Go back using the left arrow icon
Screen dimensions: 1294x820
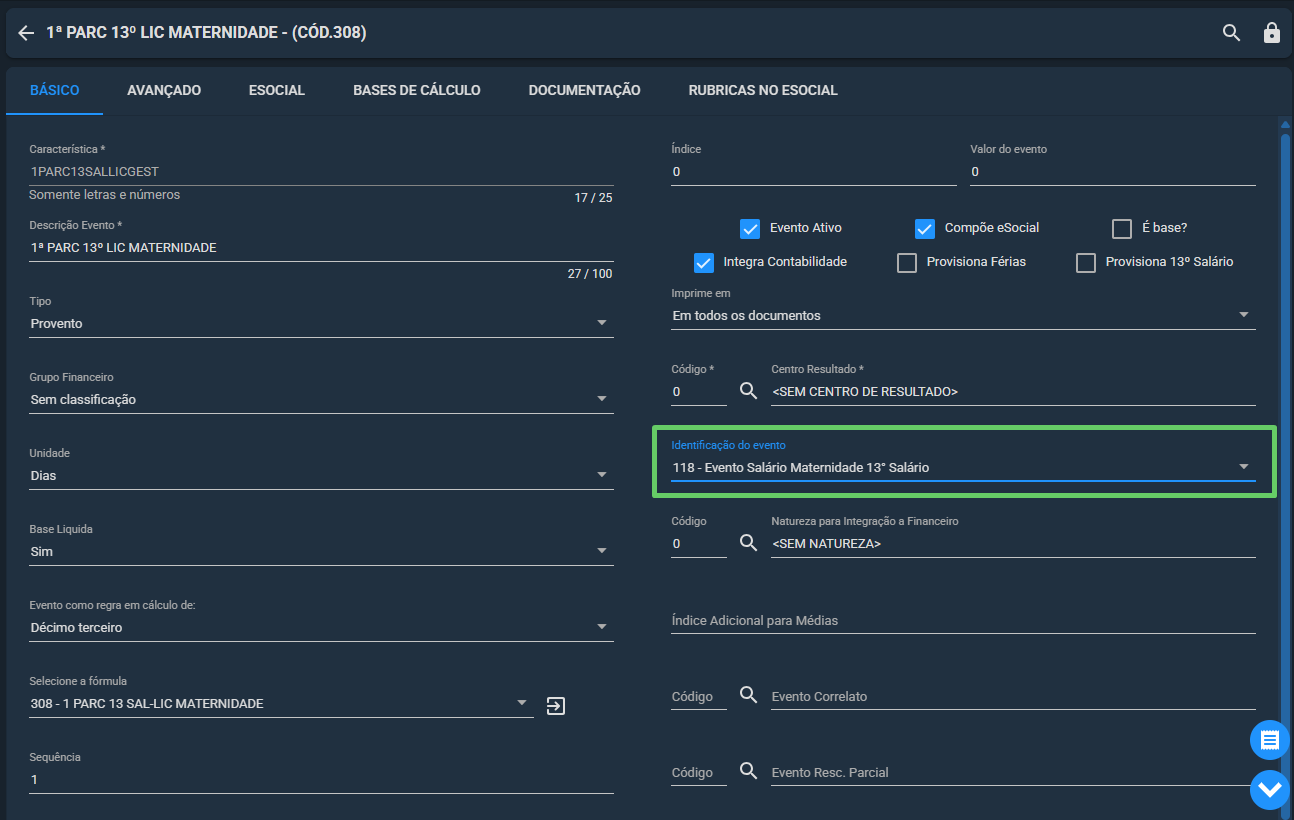tap(26, 33)
